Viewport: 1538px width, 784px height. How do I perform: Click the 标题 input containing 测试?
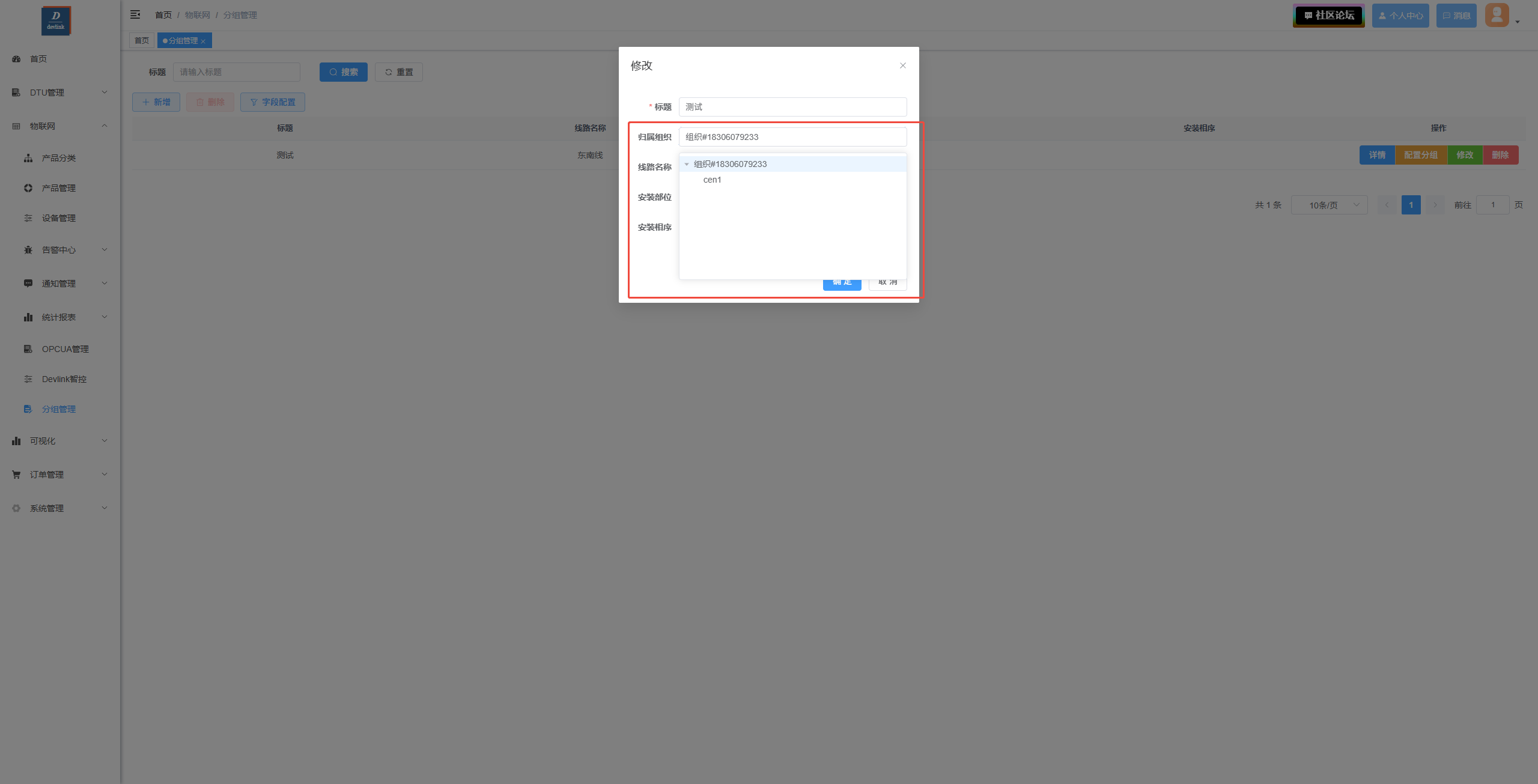[792, 106]
